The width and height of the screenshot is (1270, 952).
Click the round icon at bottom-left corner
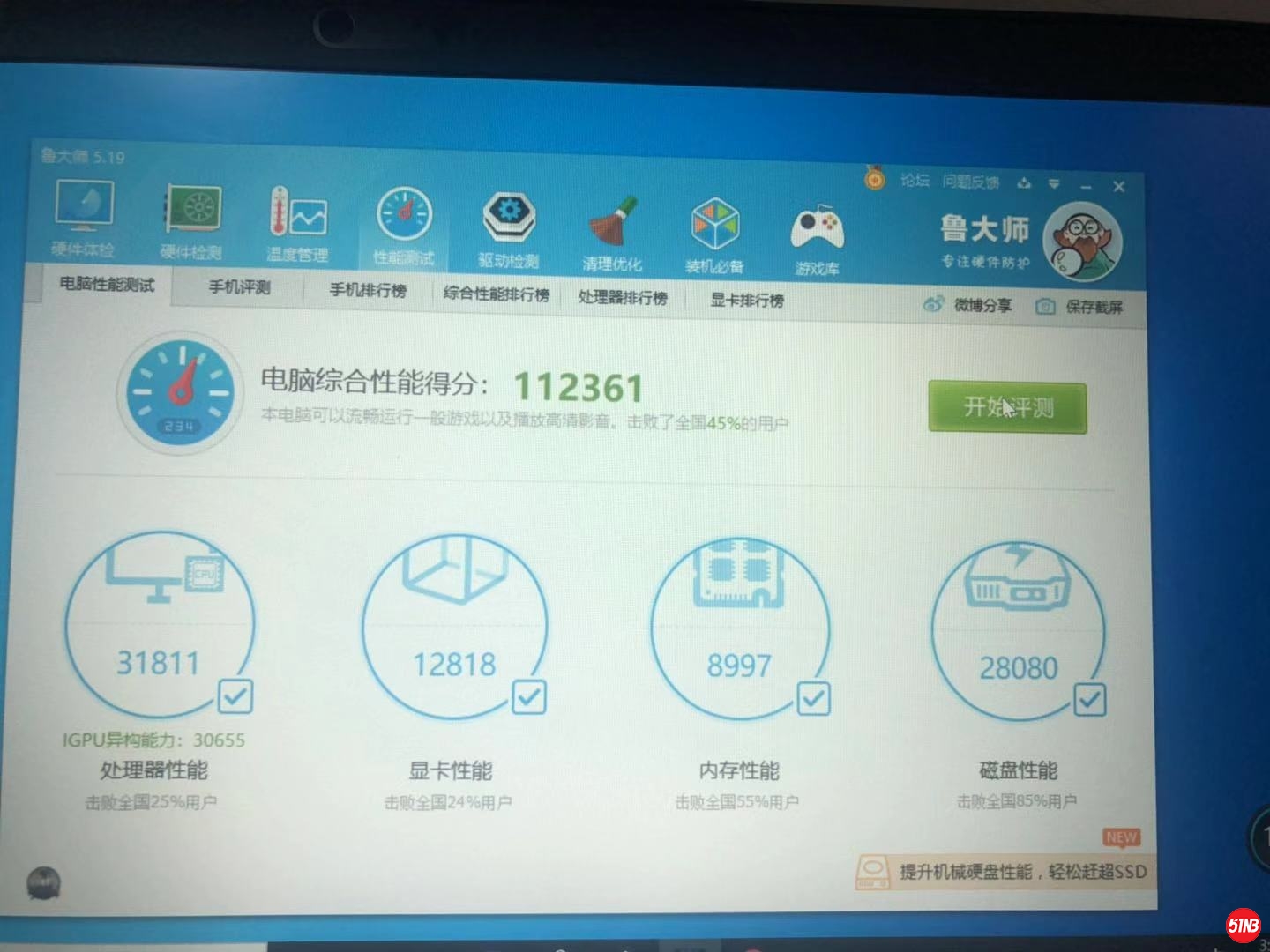pos(44,883)
